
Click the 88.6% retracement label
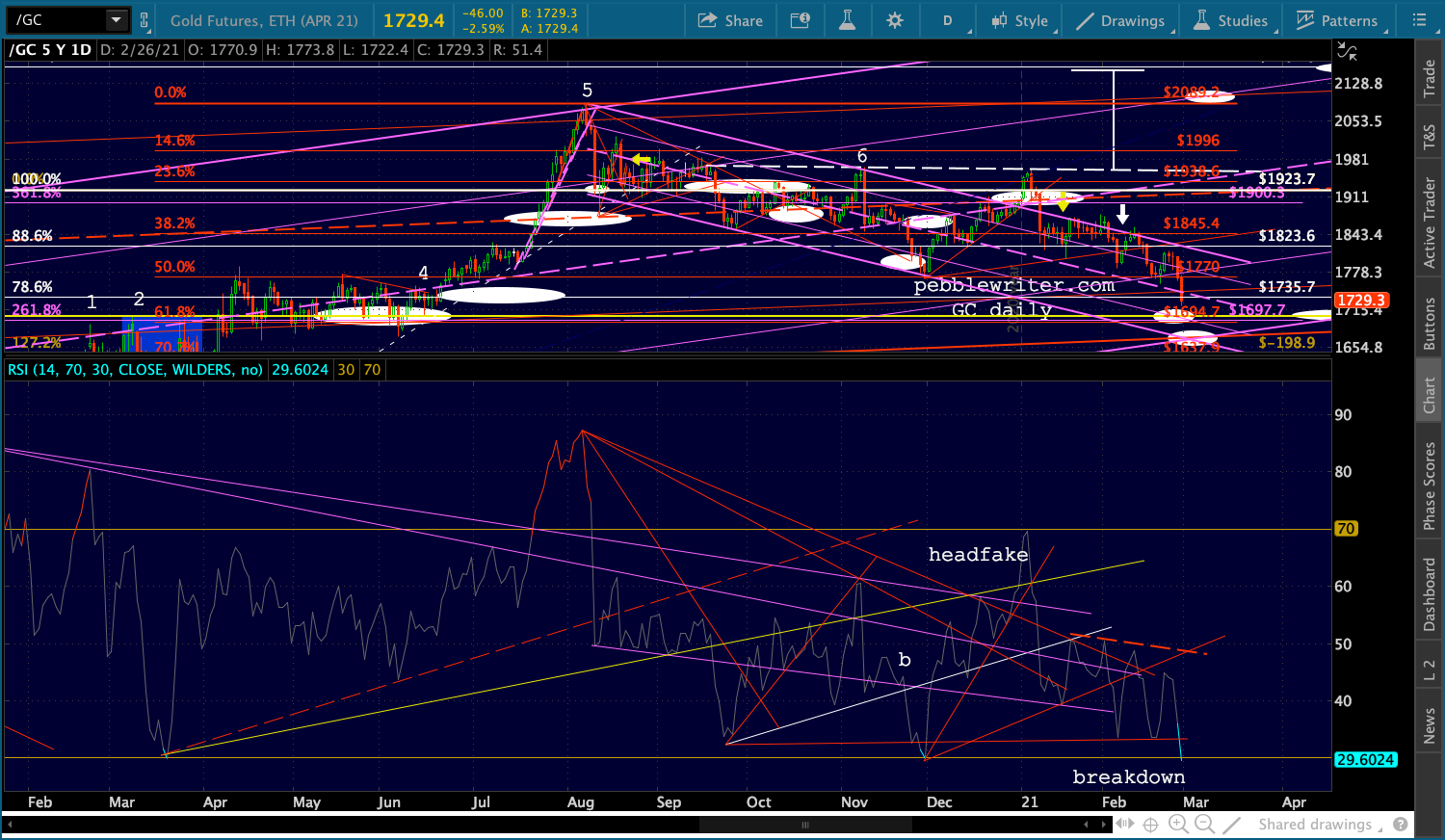(32, 236)
